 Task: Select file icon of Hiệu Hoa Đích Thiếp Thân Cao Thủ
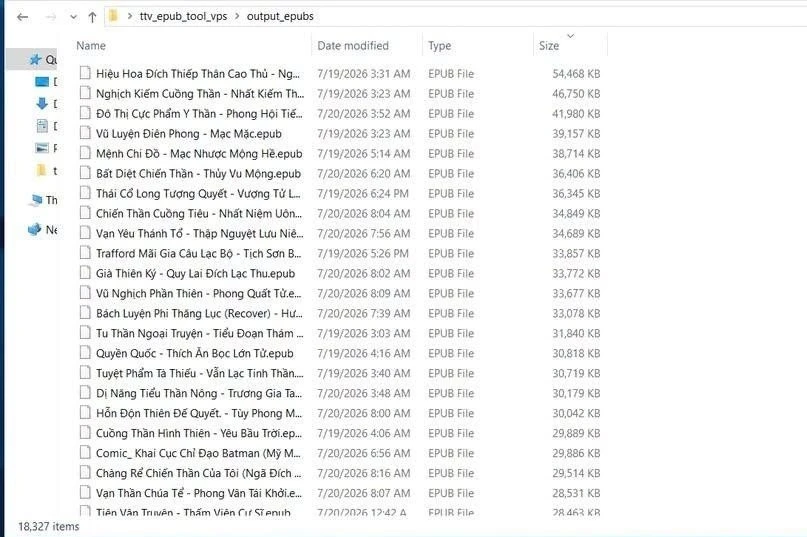coord(85,73)
